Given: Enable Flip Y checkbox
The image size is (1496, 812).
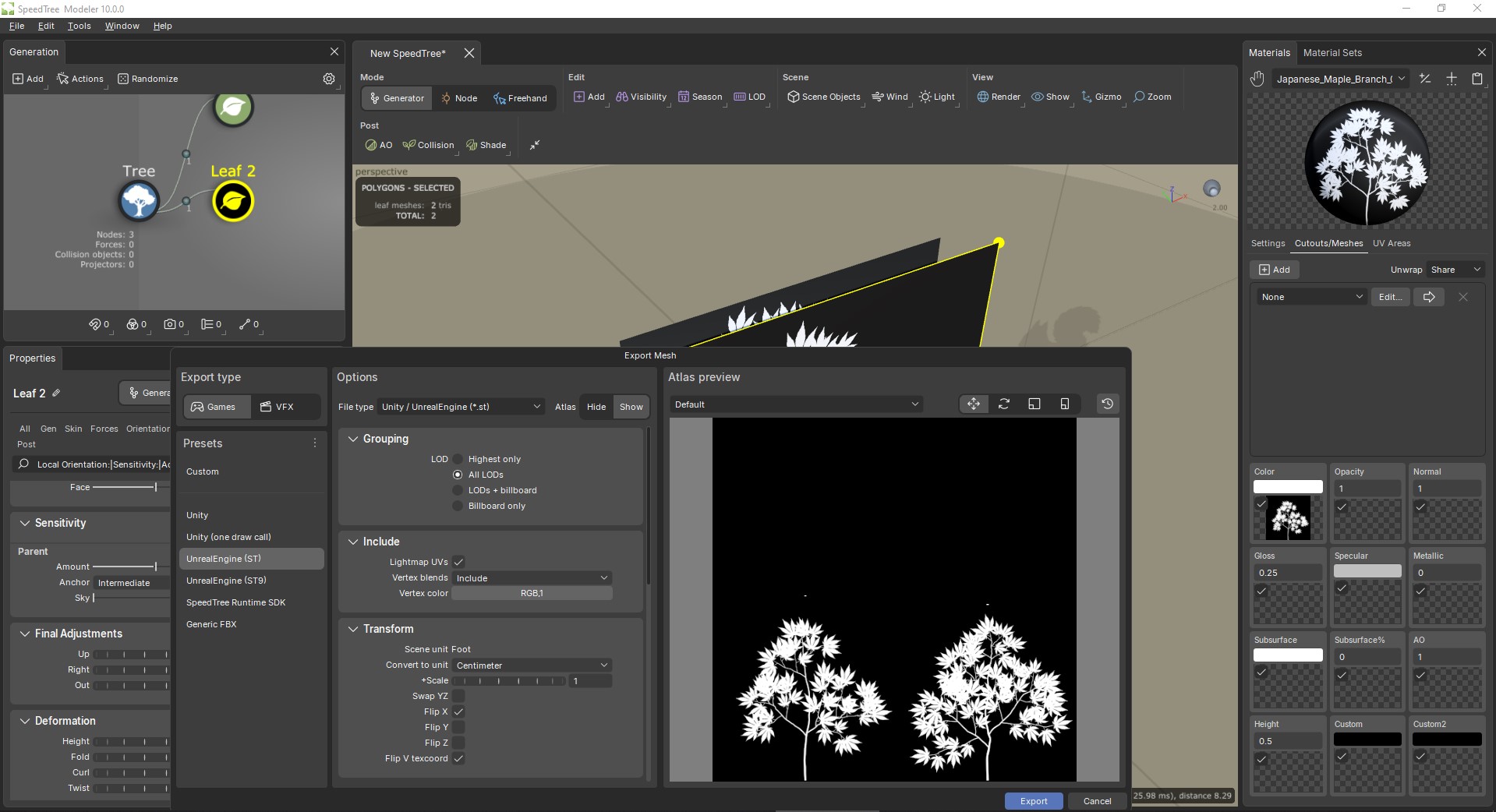Looking at the screenshot, I should tap(458, 727).
